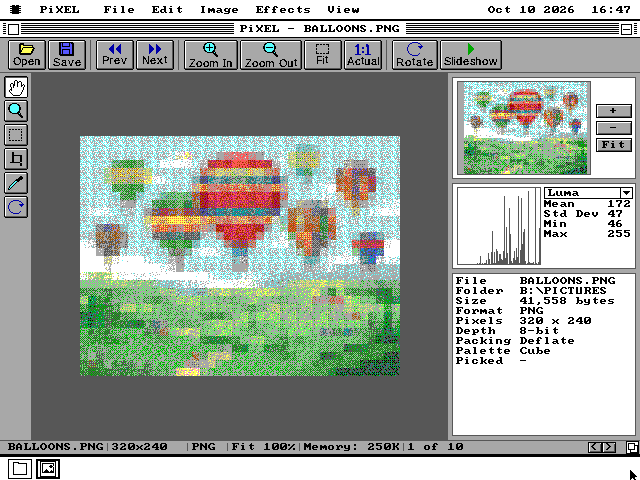
Task: Select the Magnifier zoom tool
Action: (16, 111)
